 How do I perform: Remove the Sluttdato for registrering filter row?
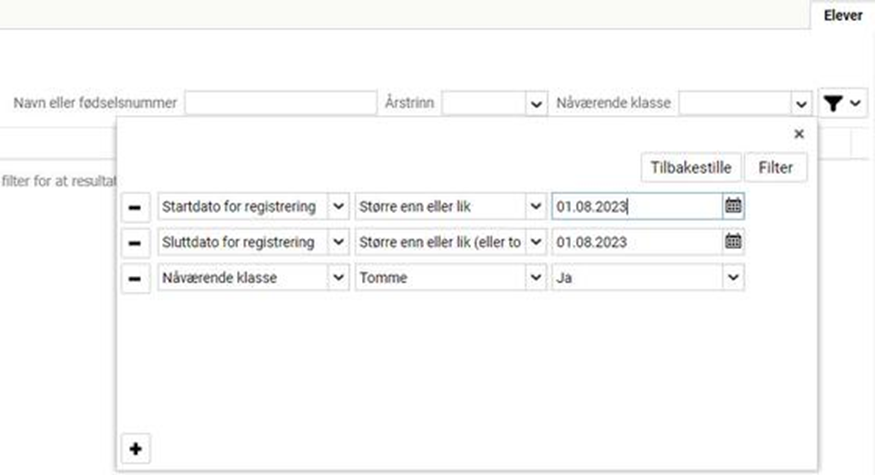click(x=134, y=242)
